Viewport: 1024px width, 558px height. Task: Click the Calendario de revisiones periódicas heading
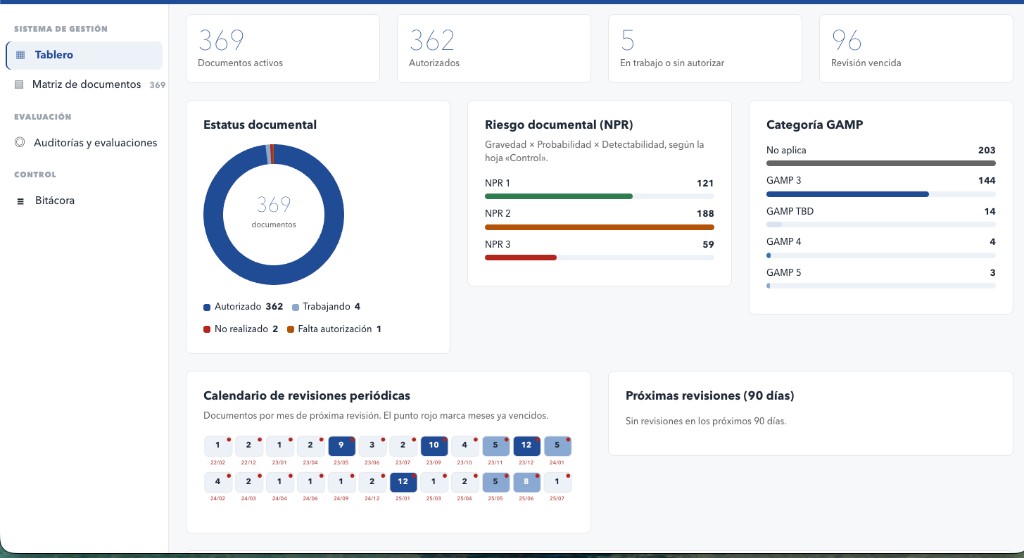coord(306,396)
